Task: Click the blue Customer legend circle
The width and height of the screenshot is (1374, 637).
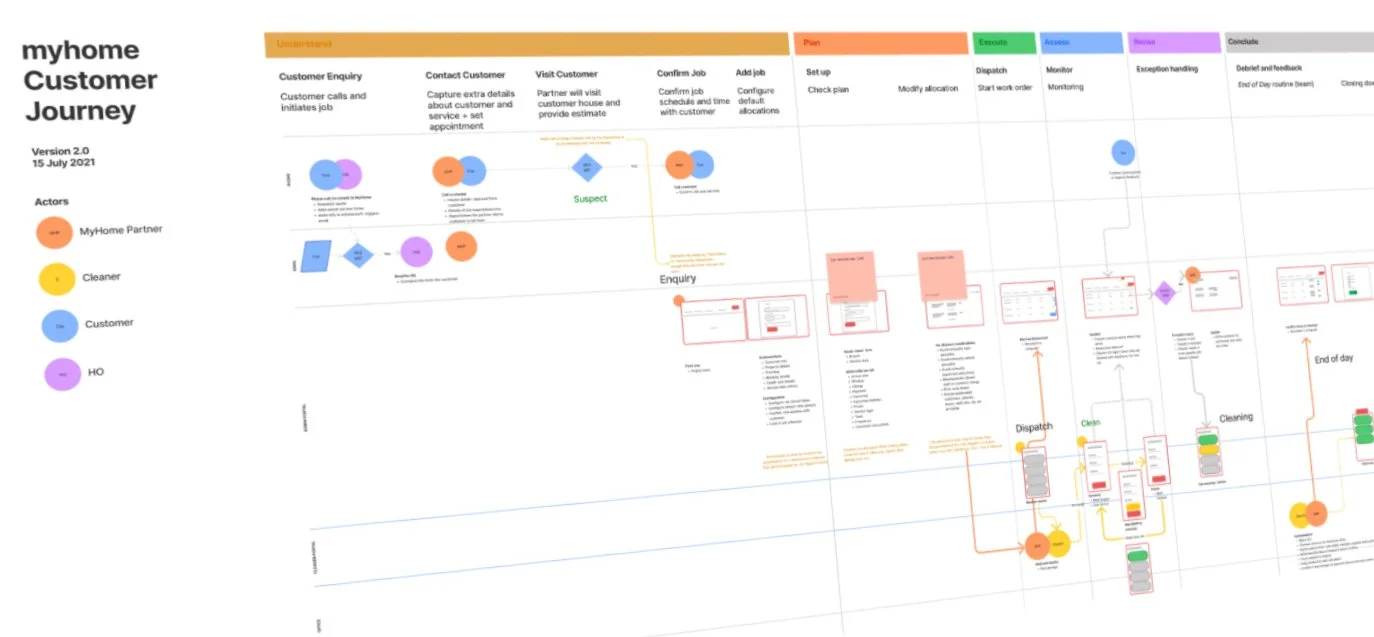Action: coord(59,326)
